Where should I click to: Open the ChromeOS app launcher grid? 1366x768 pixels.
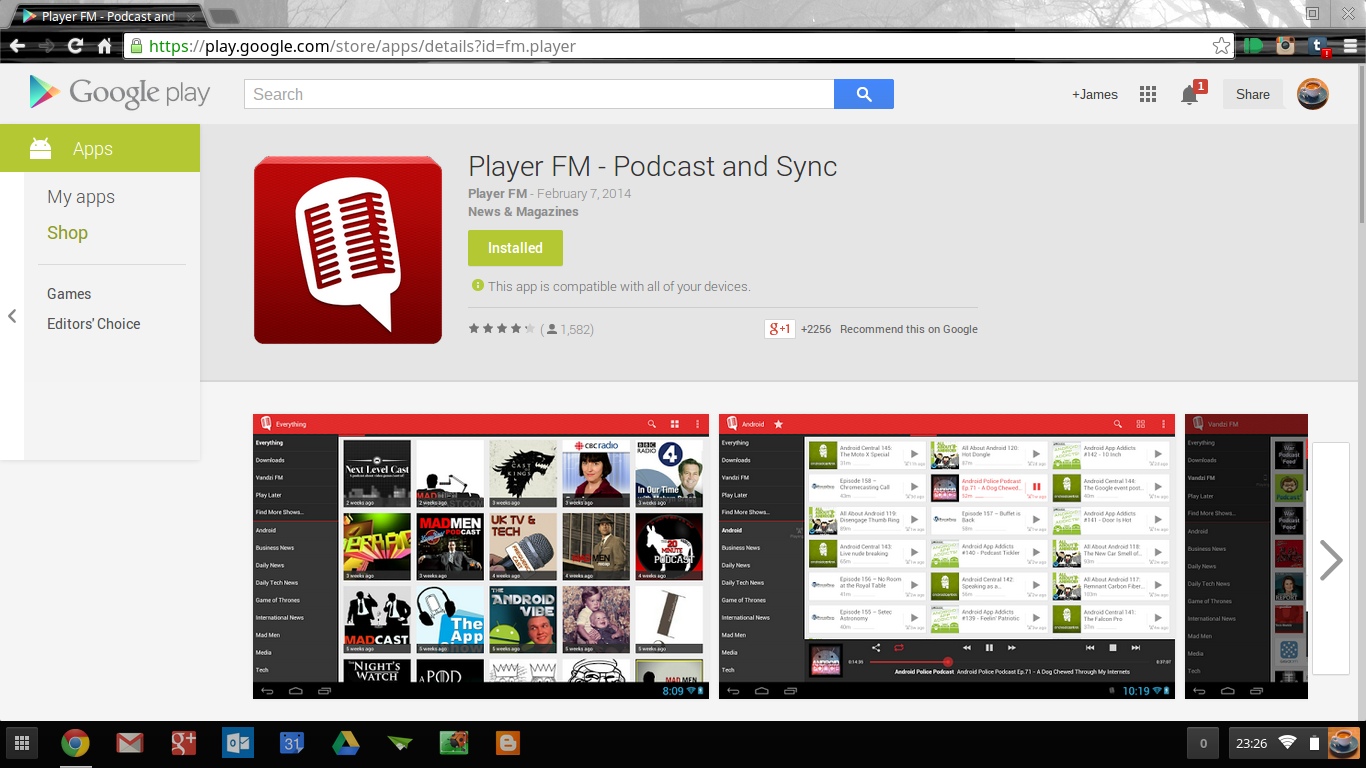[21, 743]
